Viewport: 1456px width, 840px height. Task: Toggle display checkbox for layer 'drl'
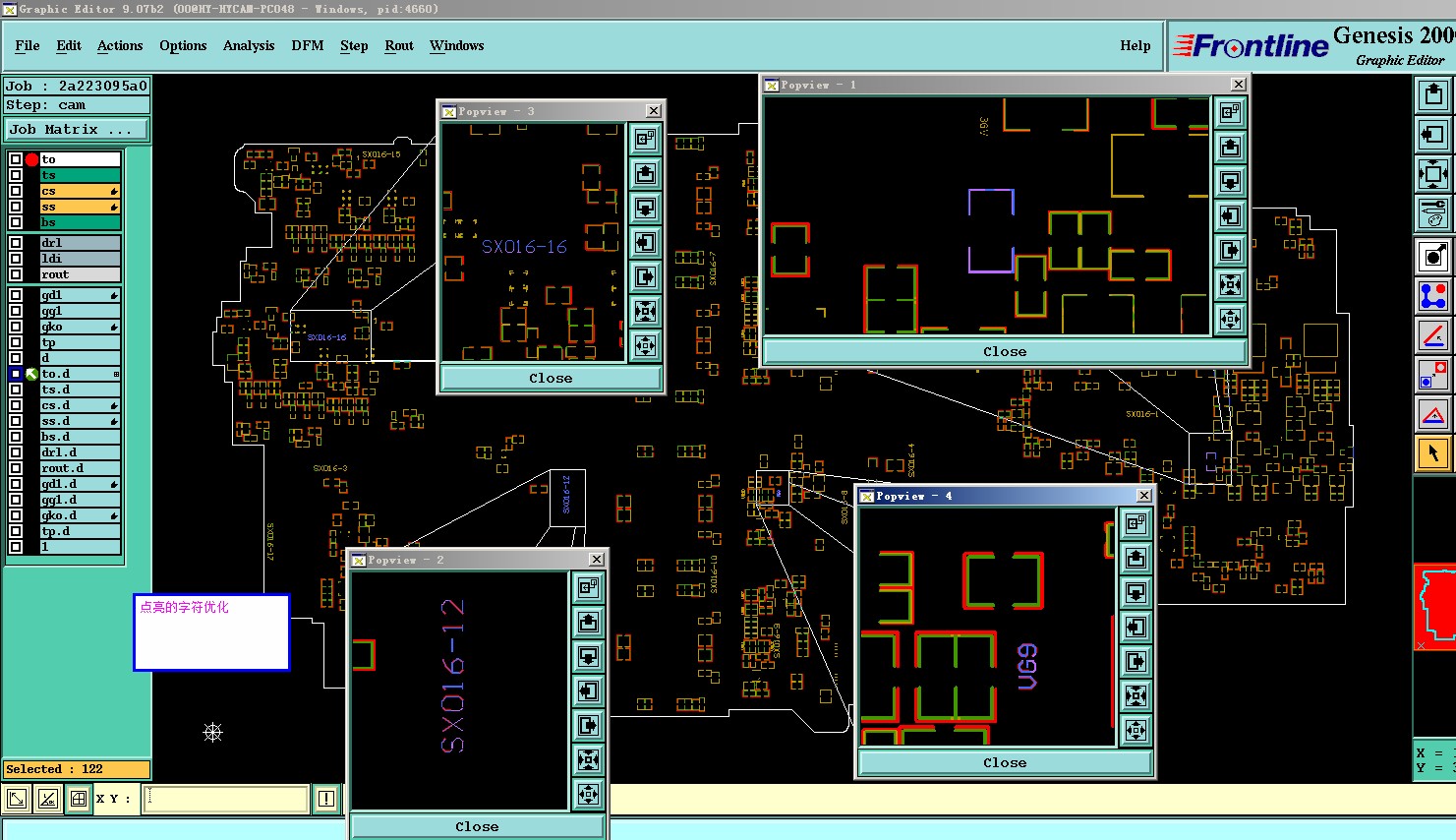coord(16,243)
